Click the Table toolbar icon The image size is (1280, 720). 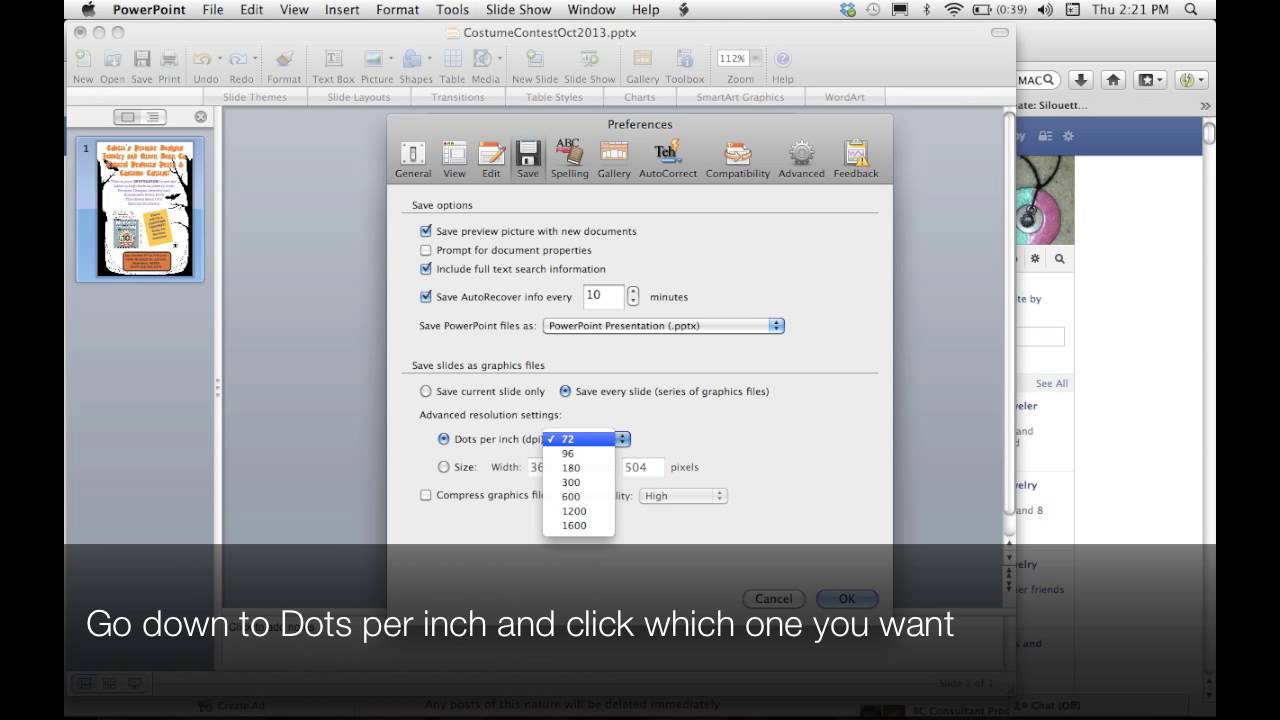click(x=452, y=66)
